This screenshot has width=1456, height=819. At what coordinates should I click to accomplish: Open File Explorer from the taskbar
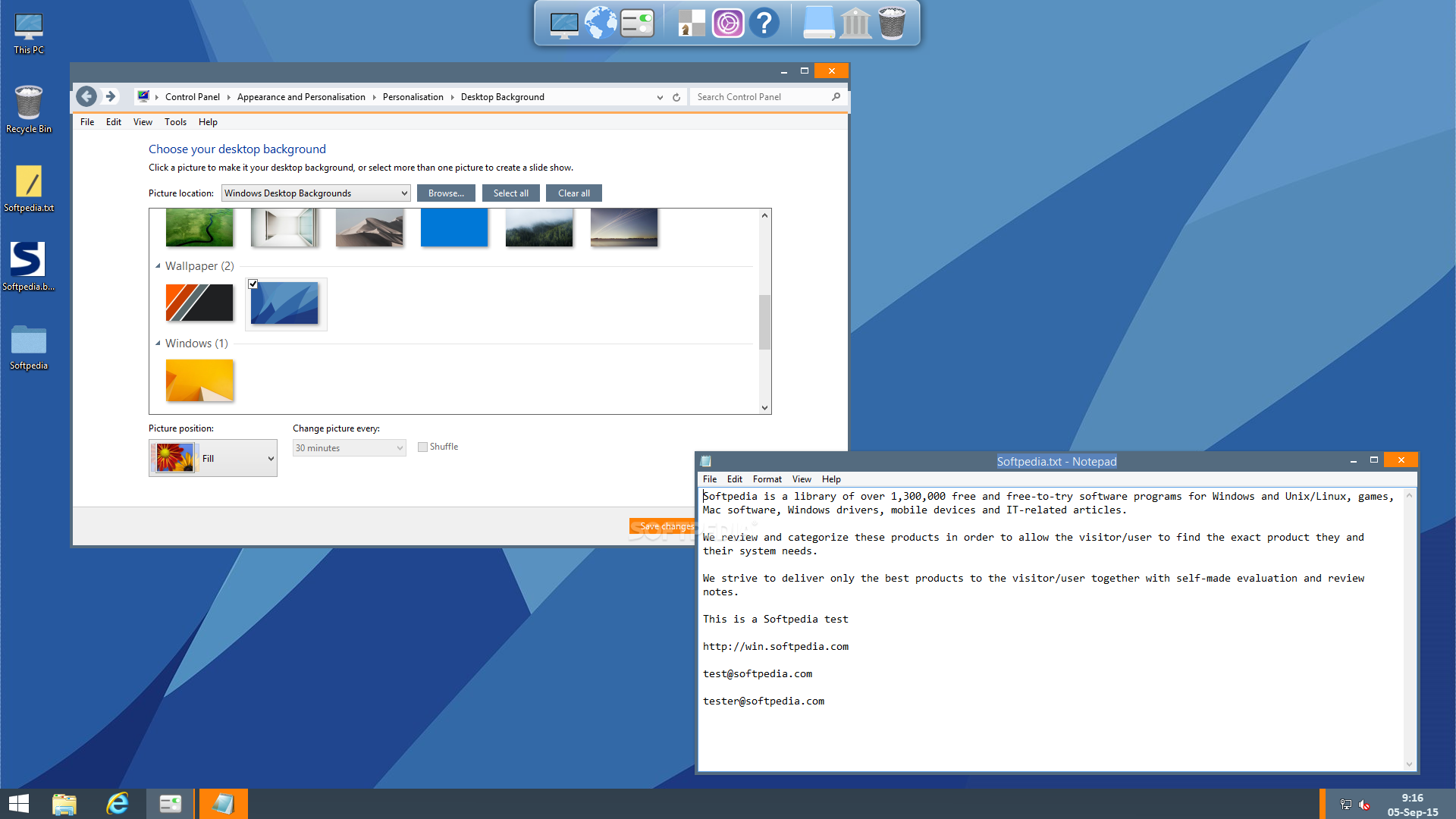[x=64, y=804]
